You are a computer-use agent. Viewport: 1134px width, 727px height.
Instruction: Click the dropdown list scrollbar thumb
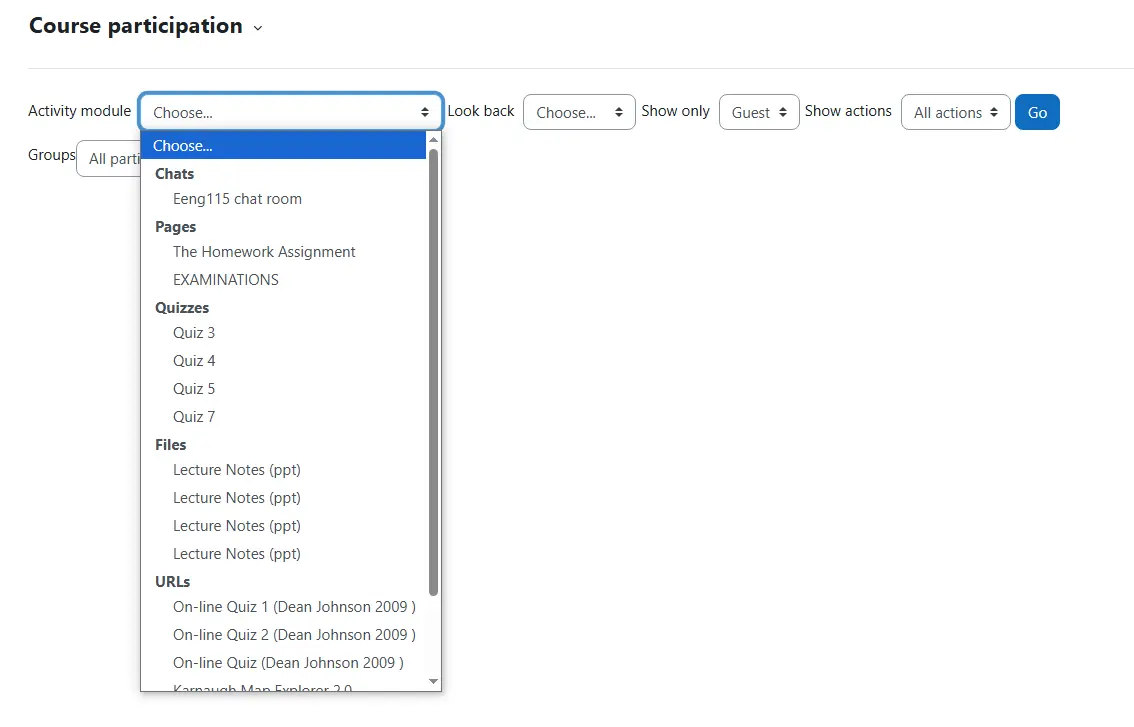433,372
